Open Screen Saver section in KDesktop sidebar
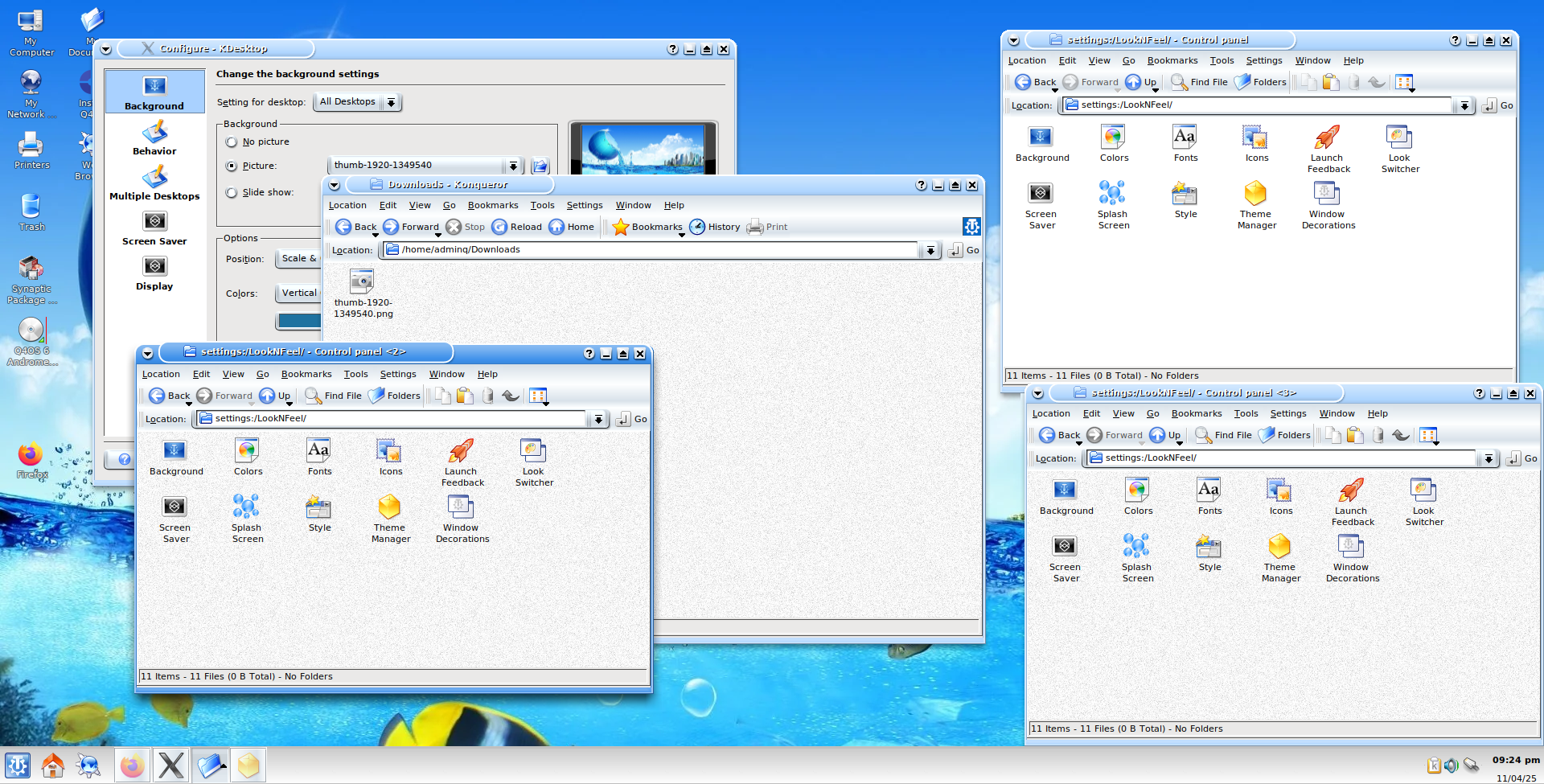Image resolution: width=1544 pixels, height=784 pixels. click(x=154, y=228)
